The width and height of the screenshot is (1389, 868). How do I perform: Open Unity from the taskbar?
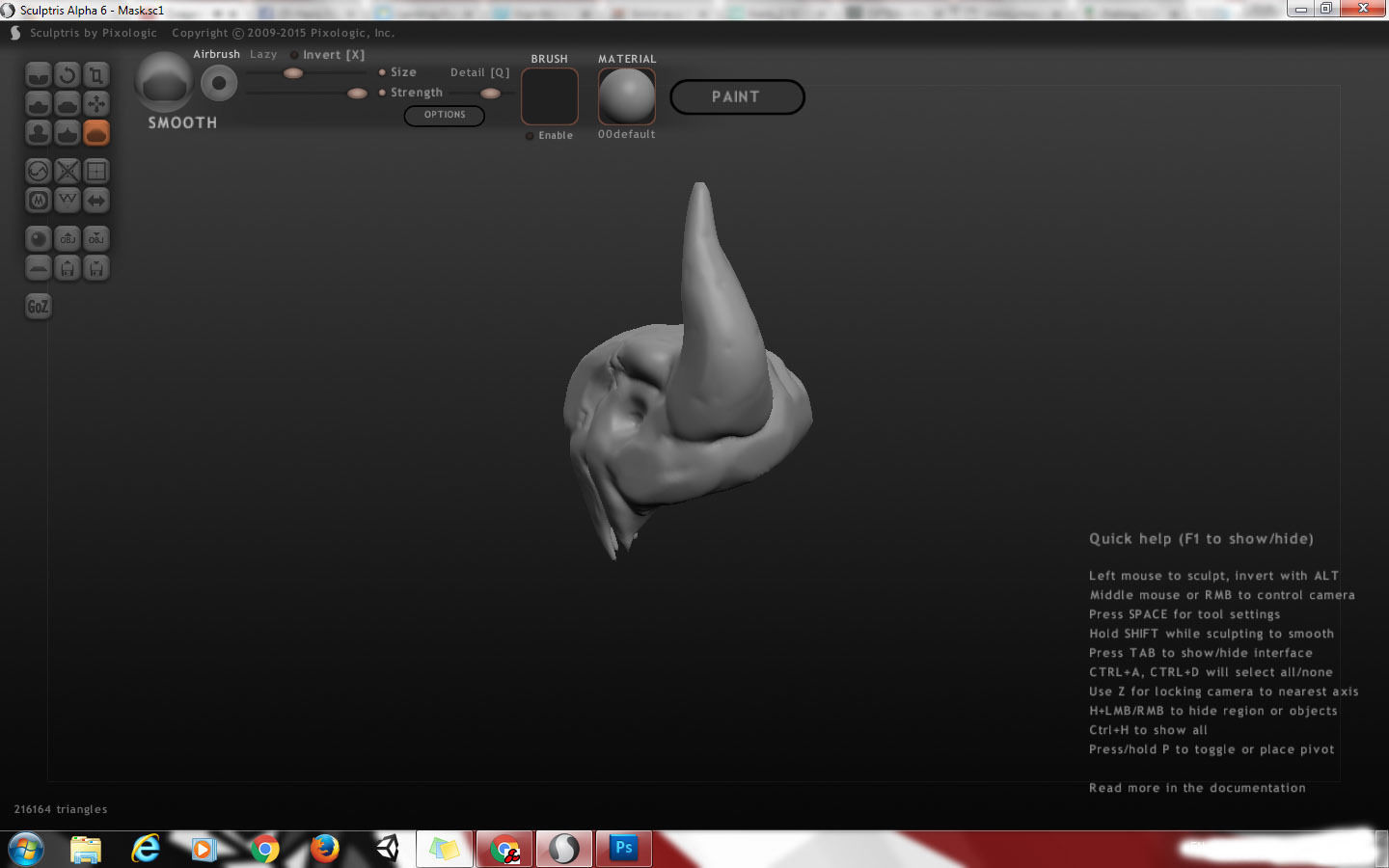[386, 849]
